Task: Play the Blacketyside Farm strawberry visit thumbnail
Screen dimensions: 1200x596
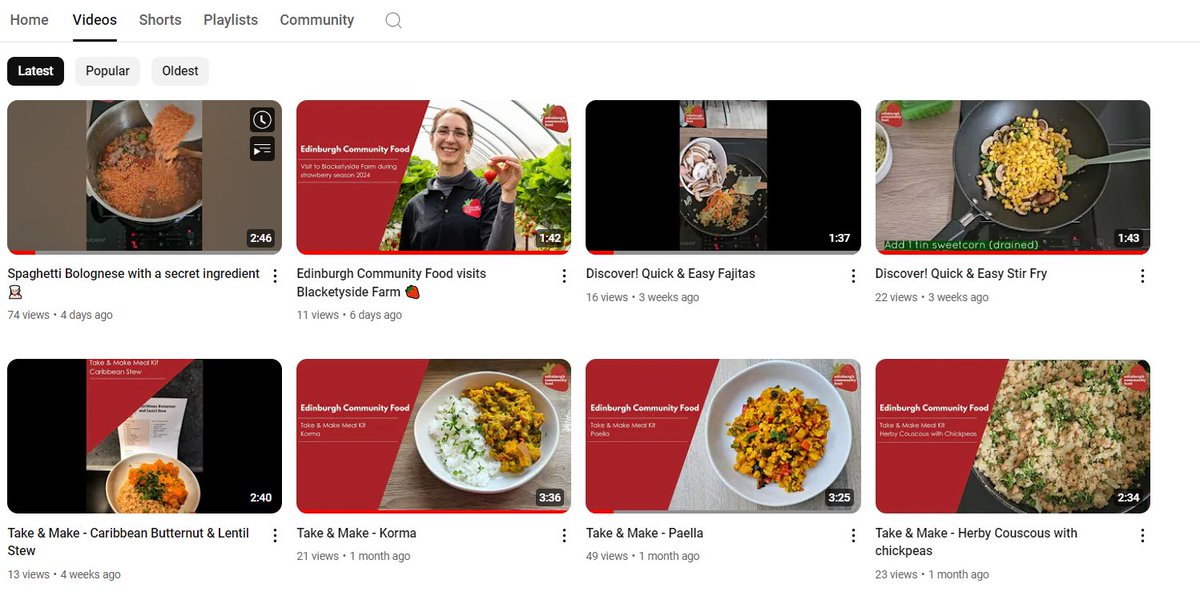Action: coord(433,177)
